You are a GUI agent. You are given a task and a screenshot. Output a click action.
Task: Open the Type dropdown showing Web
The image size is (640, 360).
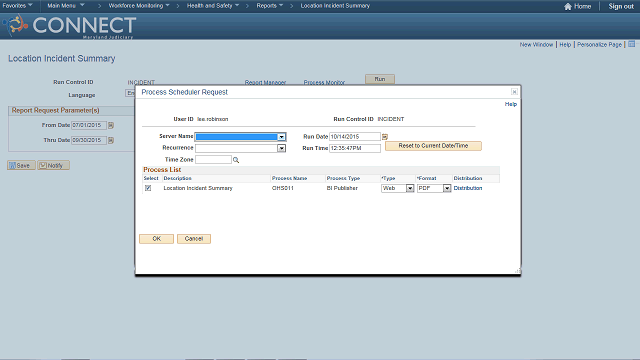pyautogui.click(x=410, y=188)
